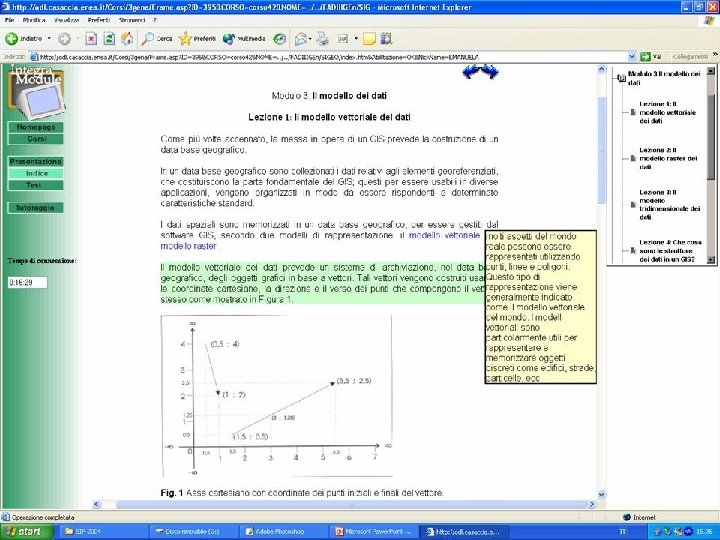This screenshot has height=540, width=720.
Task: Open Test in the sidebar
Action: pyautogui.click(x=36, y=185)
